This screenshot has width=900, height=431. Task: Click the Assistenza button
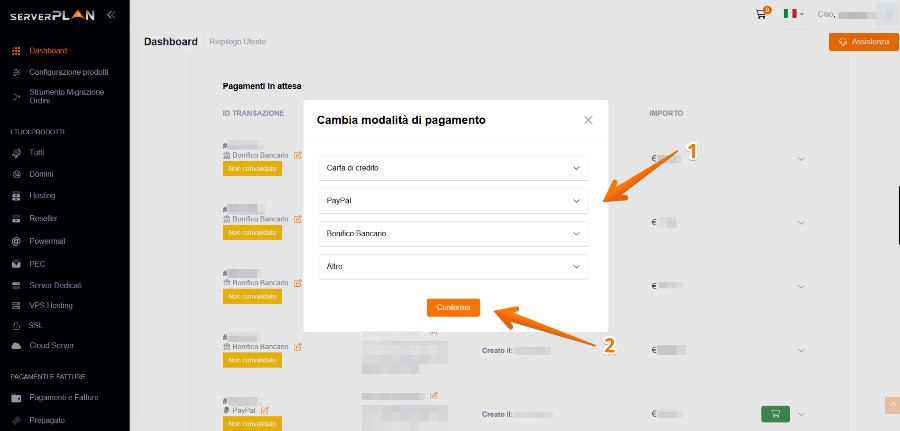pyautogui.click(x=863, y=42)
